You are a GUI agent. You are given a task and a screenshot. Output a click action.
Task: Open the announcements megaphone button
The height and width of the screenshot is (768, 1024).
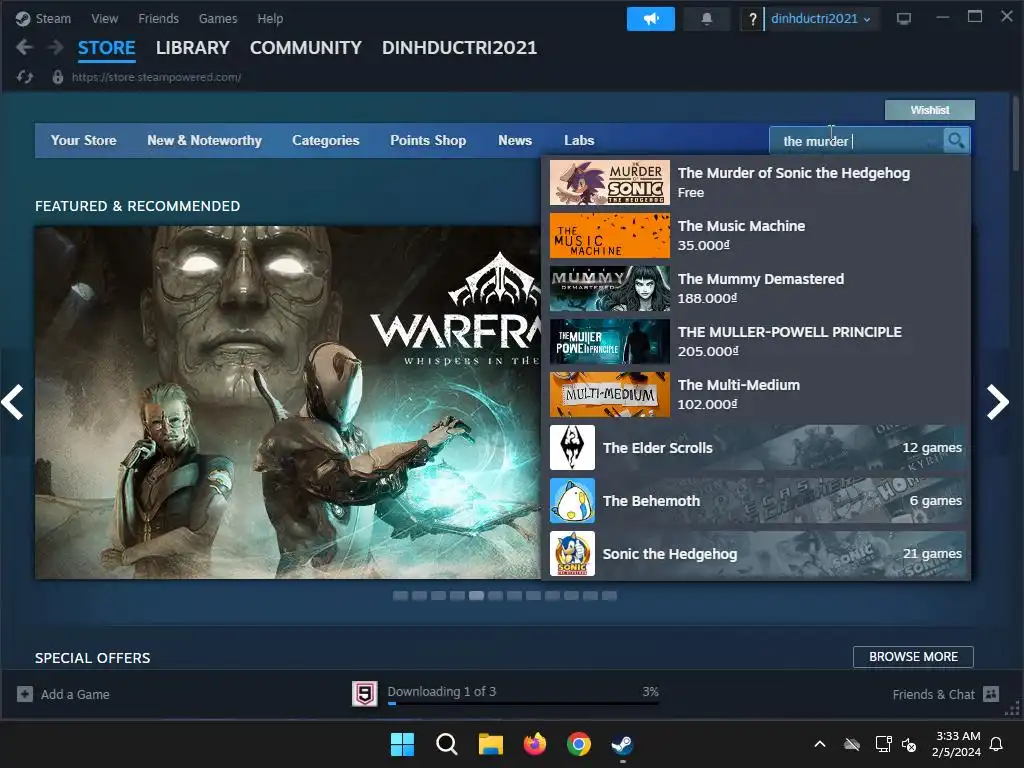pos(650,19)
